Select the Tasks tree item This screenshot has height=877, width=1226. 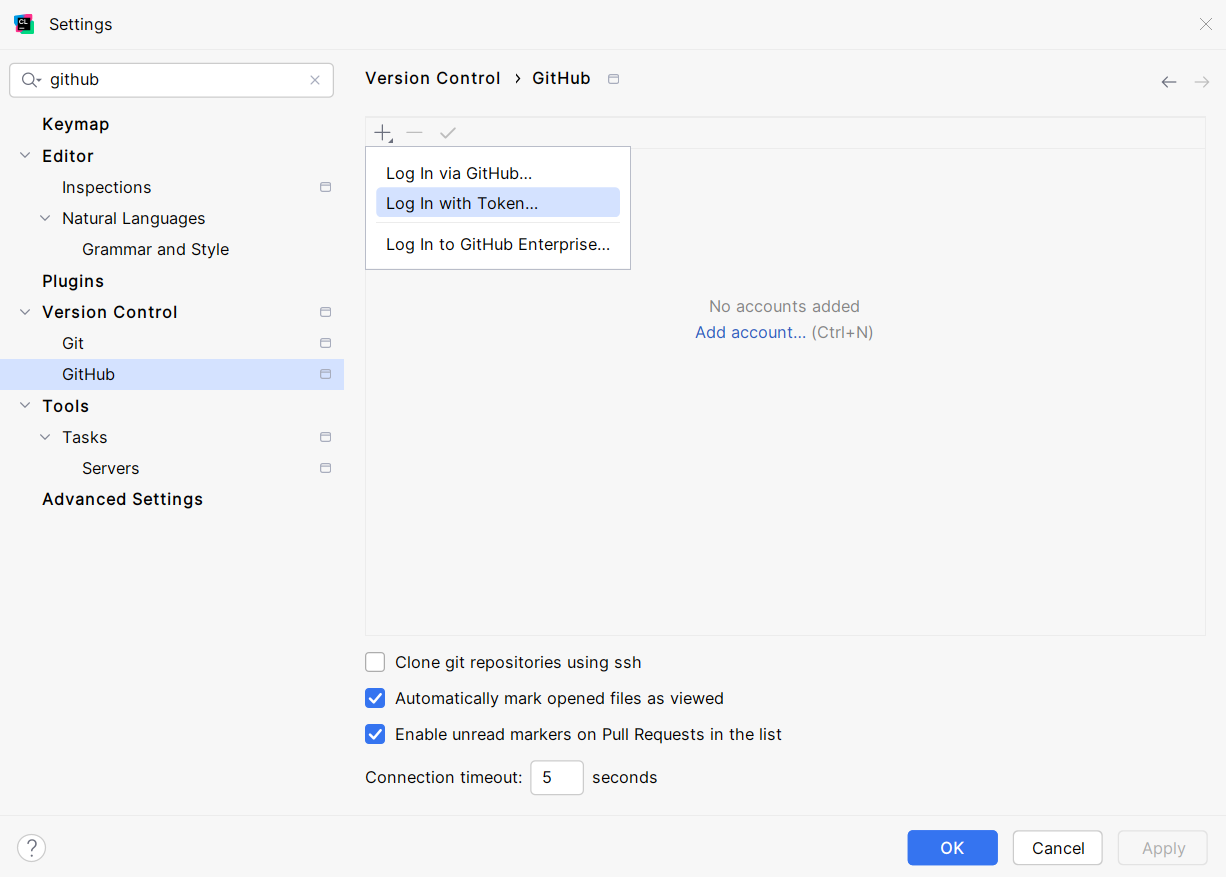85,437
